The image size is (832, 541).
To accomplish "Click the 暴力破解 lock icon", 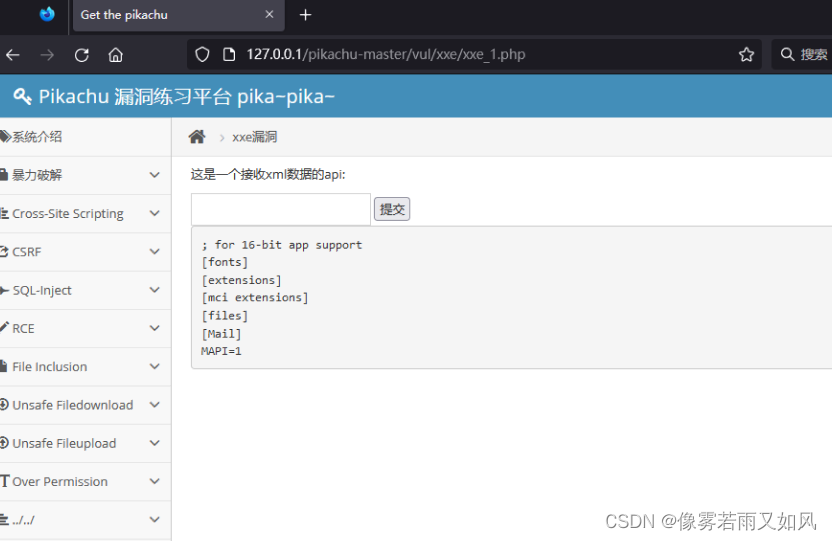I will 4,175.
